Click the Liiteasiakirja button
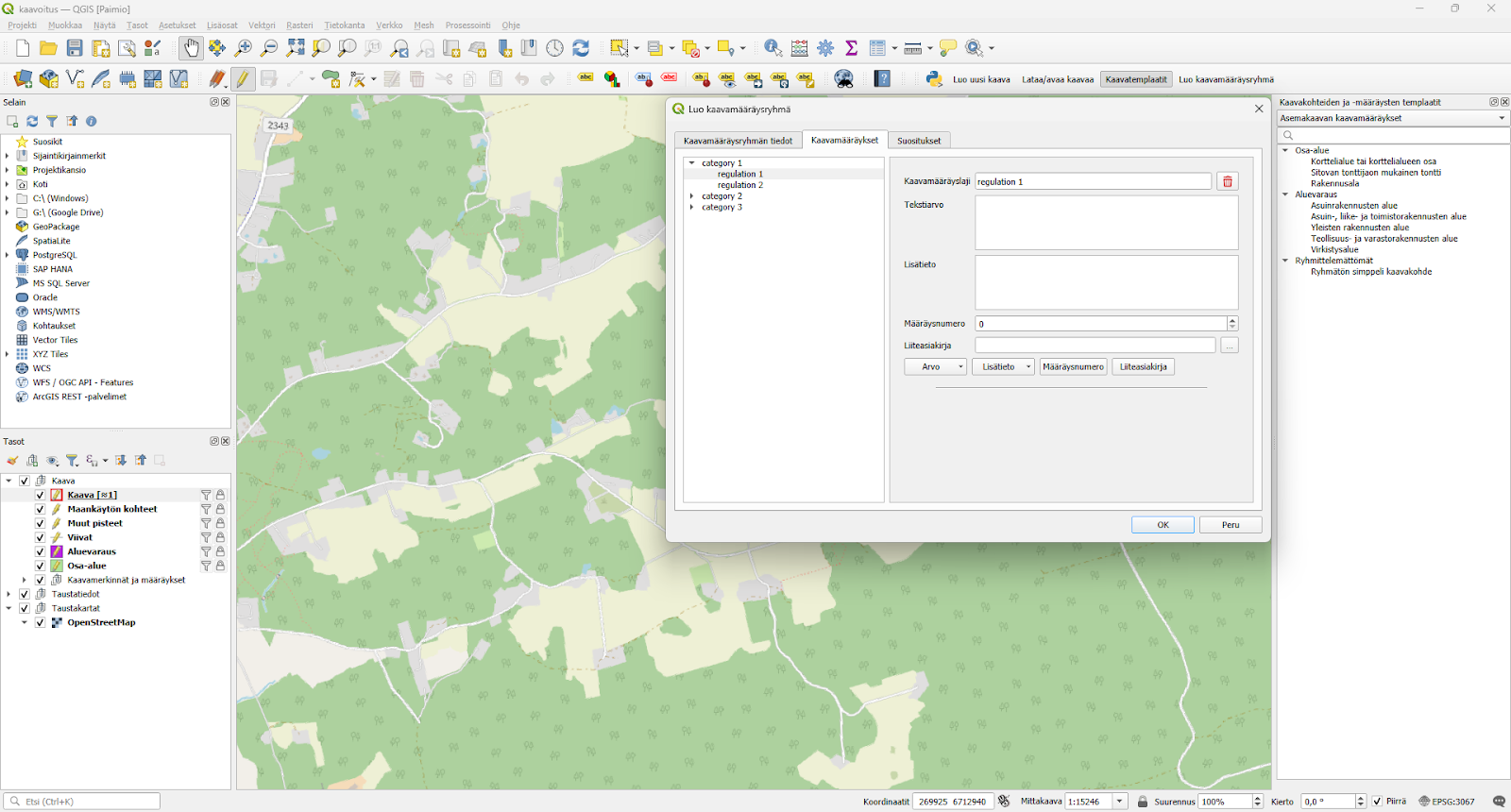 pos(1144,366)
